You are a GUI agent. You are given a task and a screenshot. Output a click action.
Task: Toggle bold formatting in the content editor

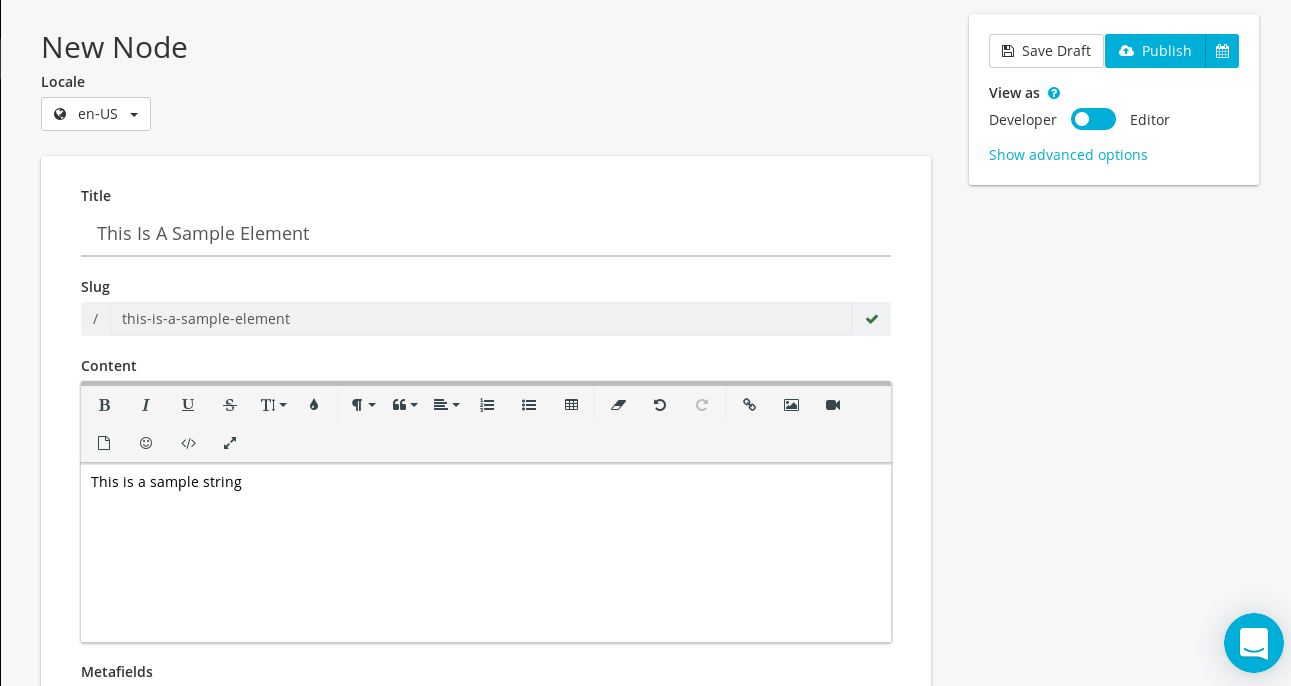click(x=104, y=405)
